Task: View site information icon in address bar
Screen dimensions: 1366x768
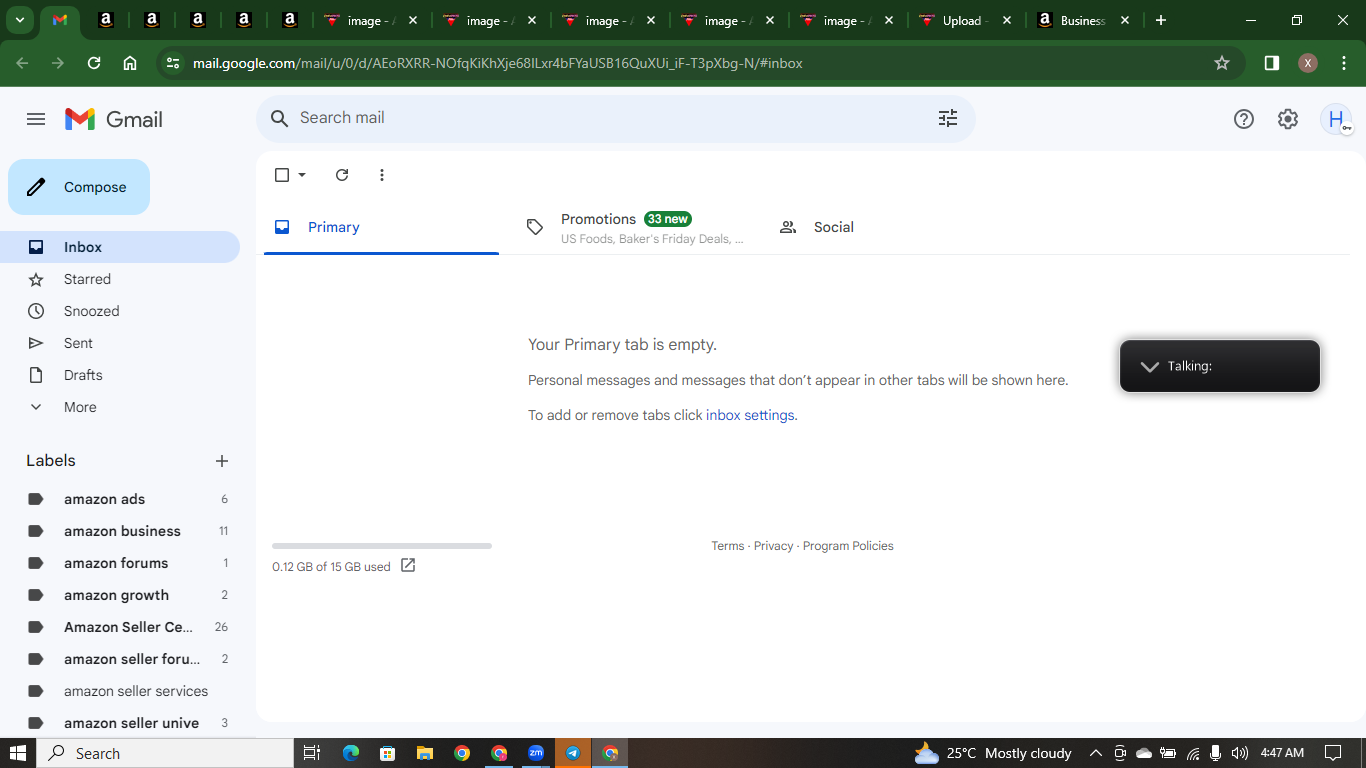Action: click(173, 63)
